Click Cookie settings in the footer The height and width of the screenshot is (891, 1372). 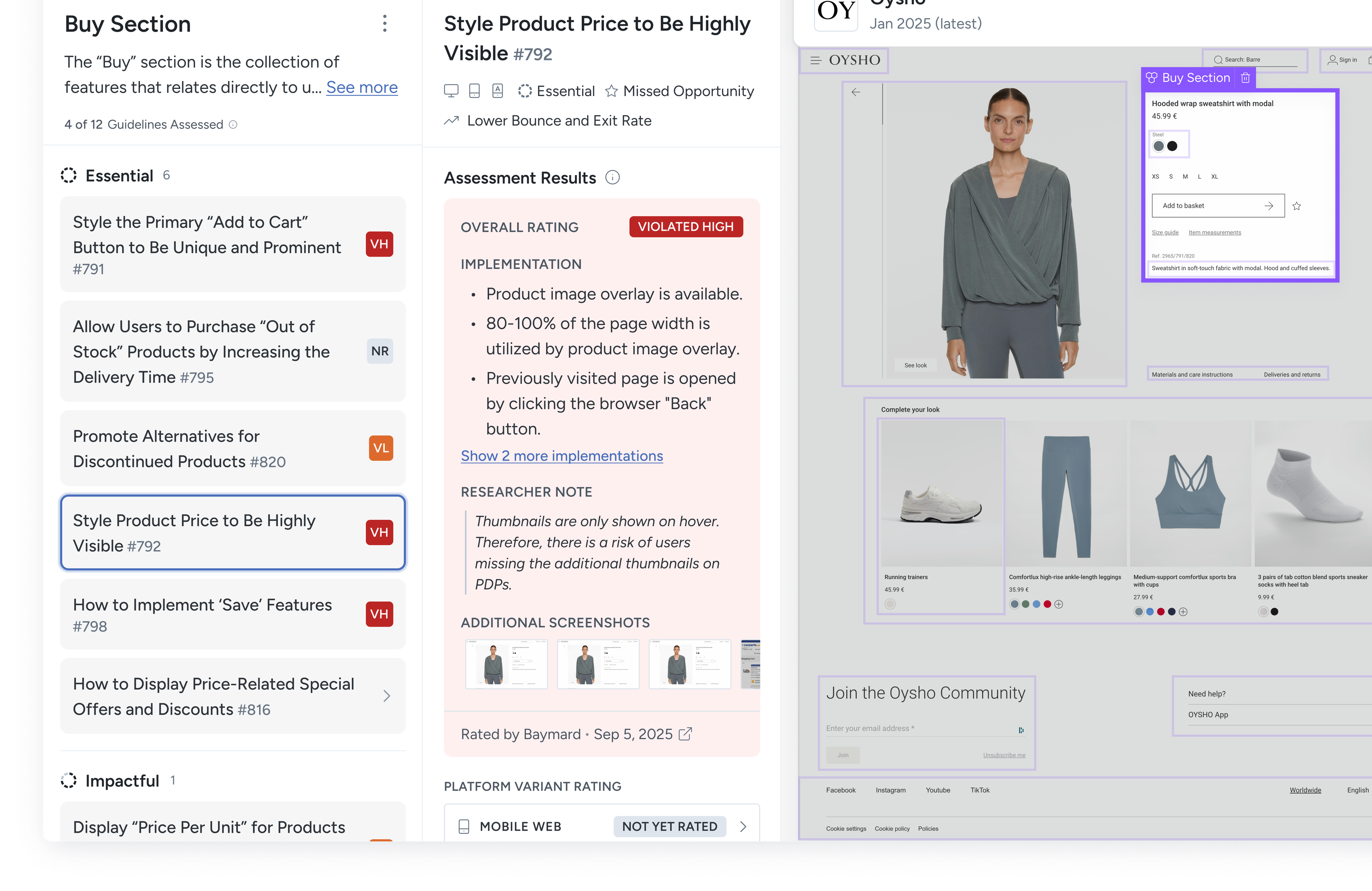[846, 829]
